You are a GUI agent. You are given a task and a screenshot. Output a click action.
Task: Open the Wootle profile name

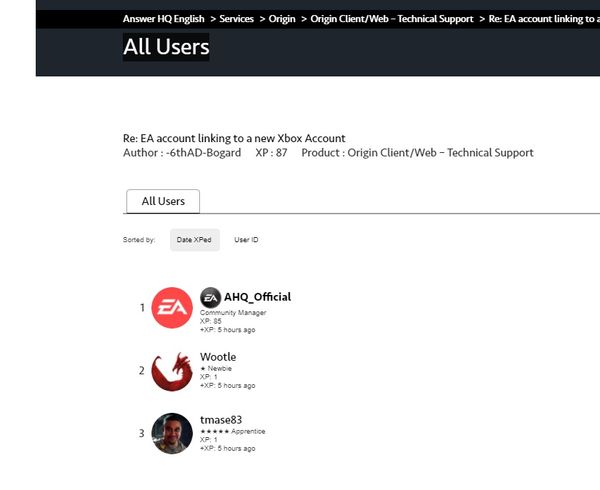pos(218,357)
